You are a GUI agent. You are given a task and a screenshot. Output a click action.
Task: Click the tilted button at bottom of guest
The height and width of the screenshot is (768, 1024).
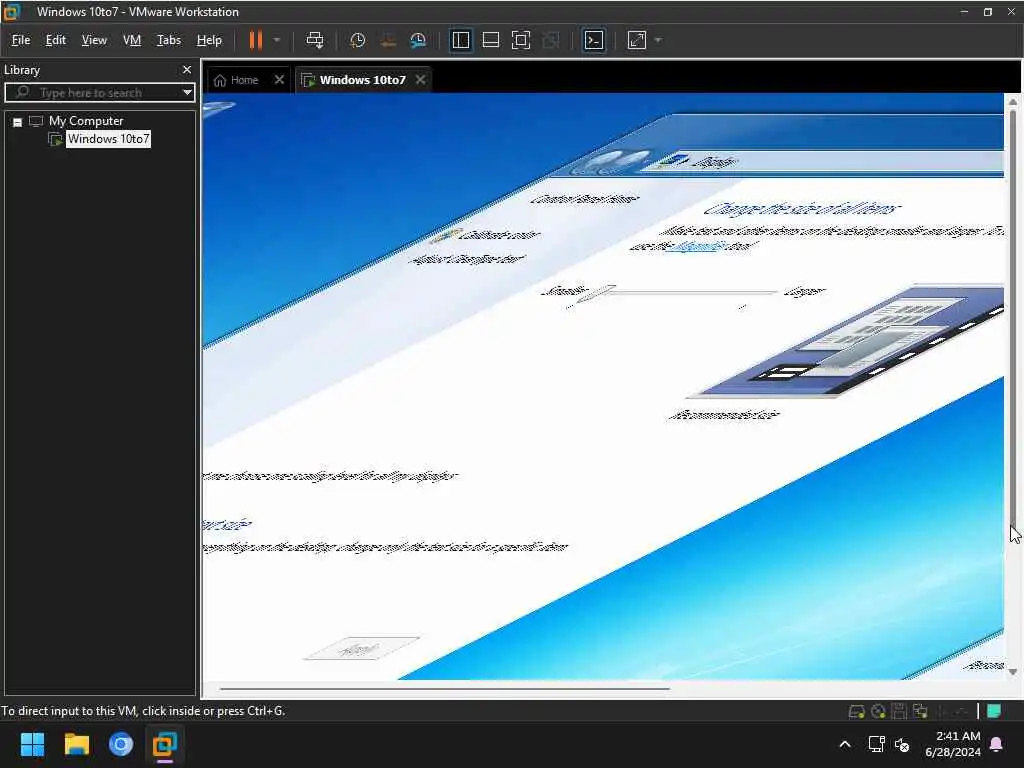click(x=361, y=648)
